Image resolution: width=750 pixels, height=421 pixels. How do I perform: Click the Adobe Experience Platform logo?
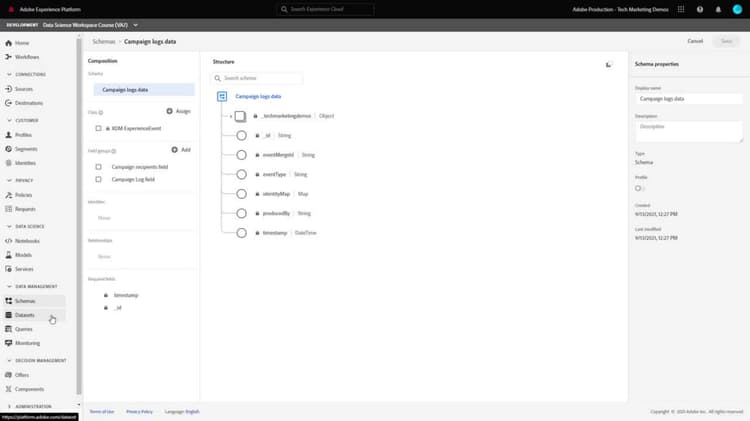point(11,9)
